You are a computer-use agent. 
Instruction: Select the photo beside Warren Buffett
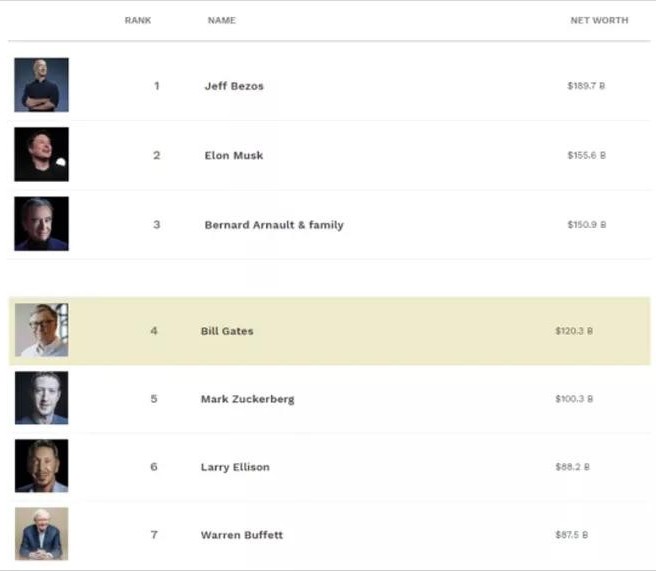coord(41,534)
